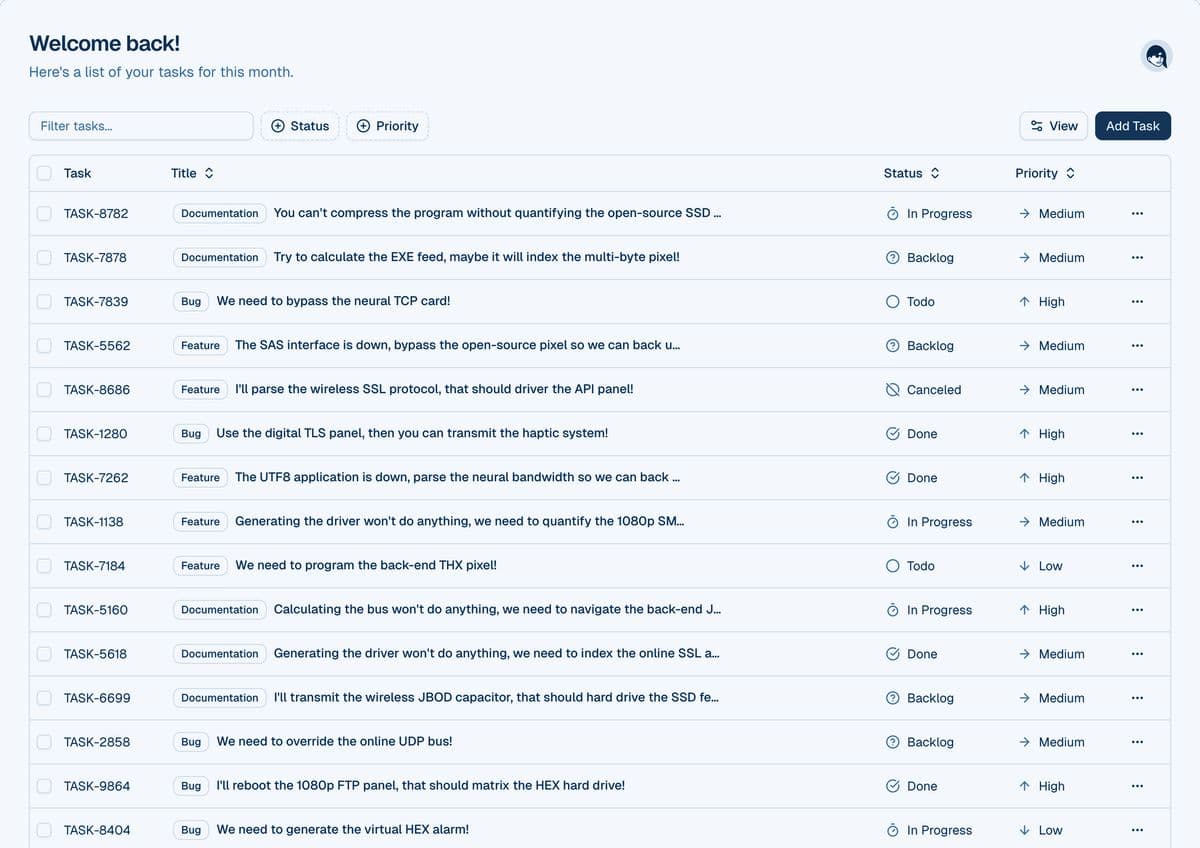The image size is (1200, 848).
Task: Click title "We need to generate the virtual HEX alarm!"
Action: pos(343,829)
